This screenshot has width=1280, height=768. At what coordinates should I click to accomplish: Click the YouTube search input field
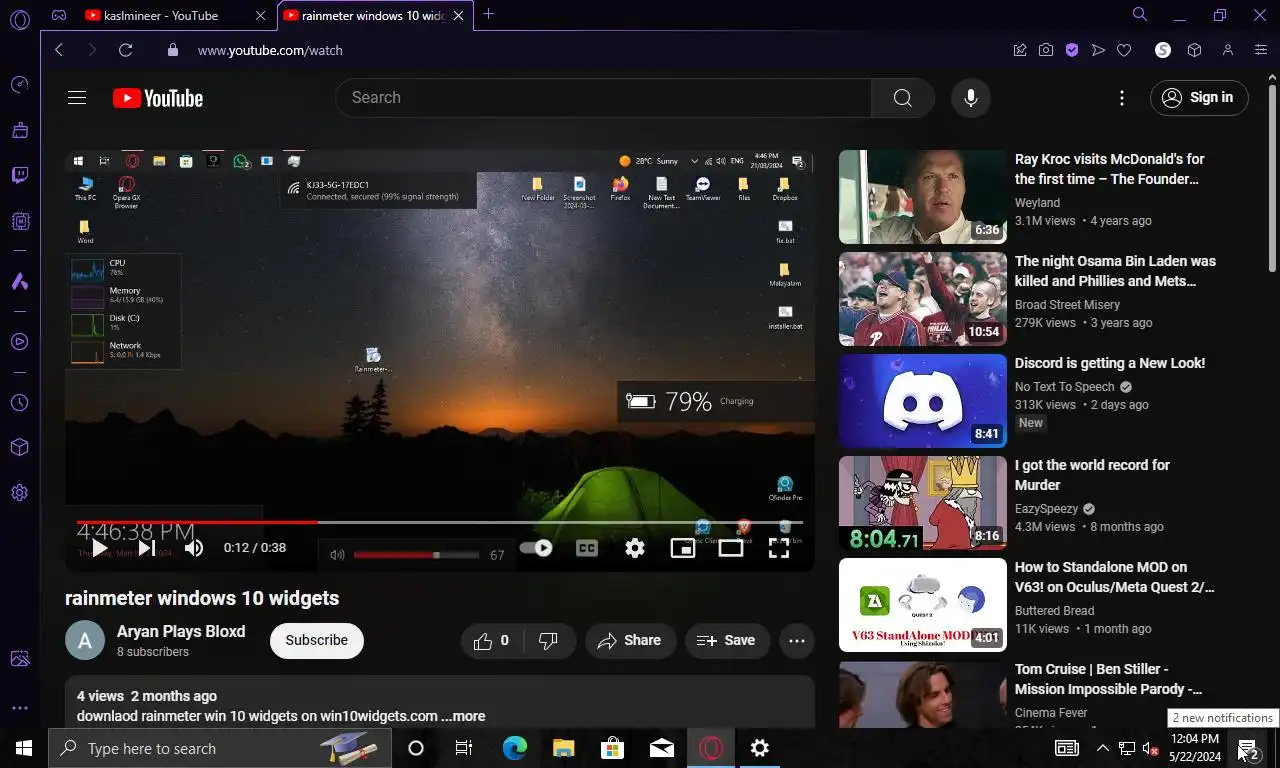point(603,98)
